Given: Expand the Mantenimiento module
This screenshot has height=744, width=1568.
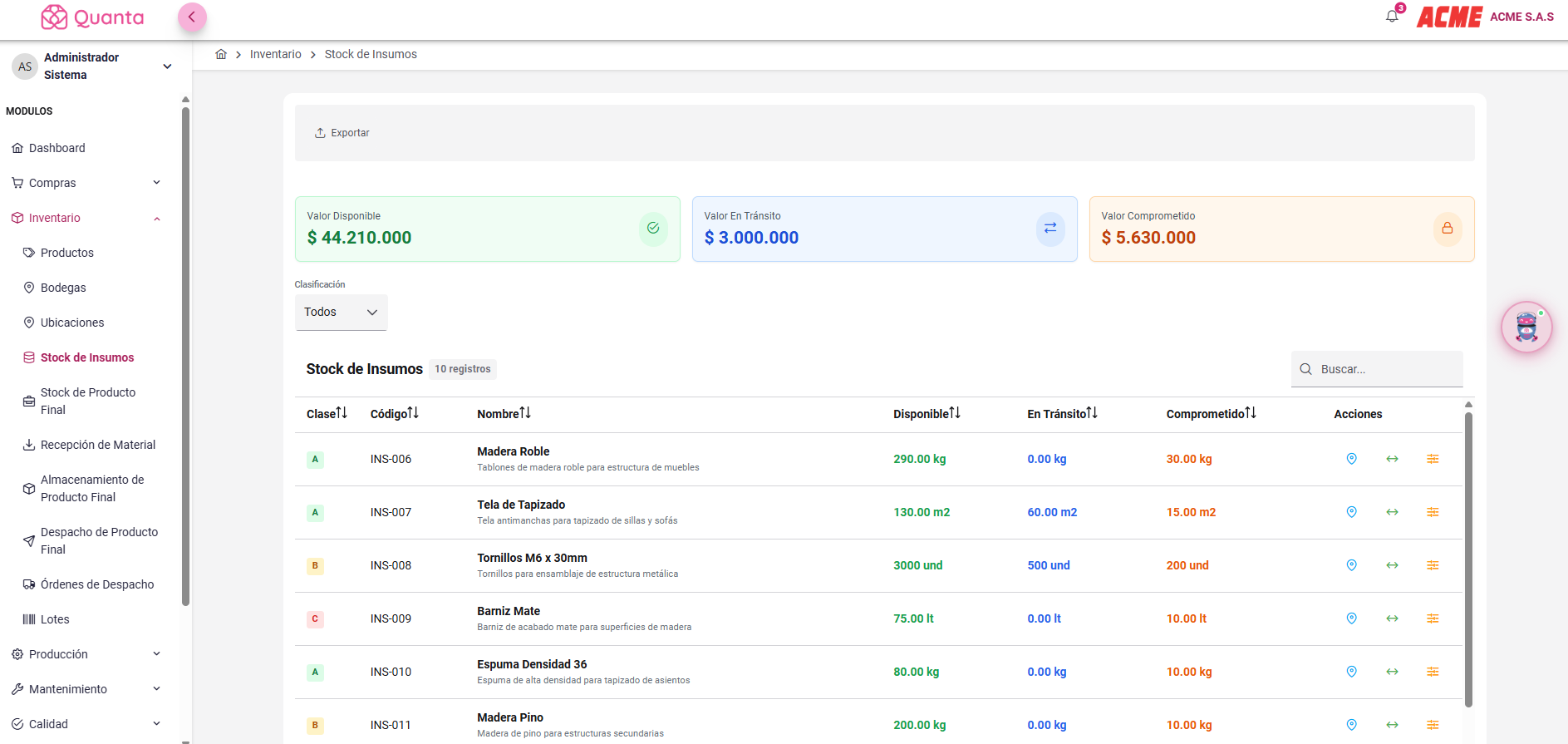Looking at the screenshot, I should 86,689.
